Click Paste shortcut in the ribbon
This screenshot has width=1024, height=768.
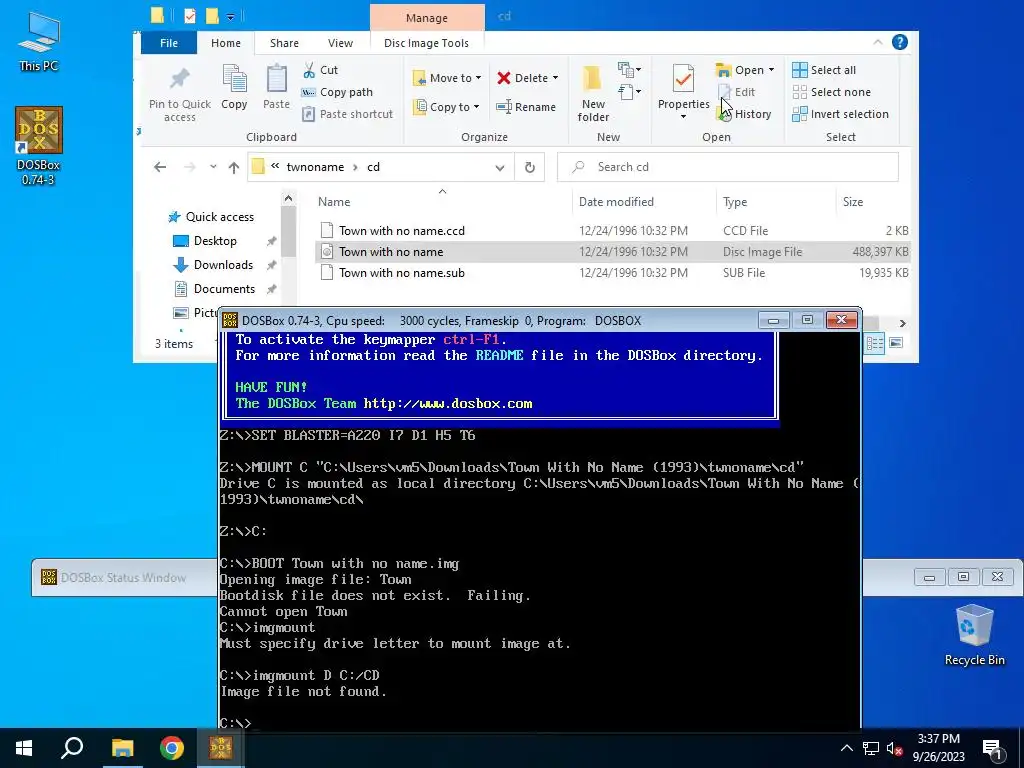(347, 114)
